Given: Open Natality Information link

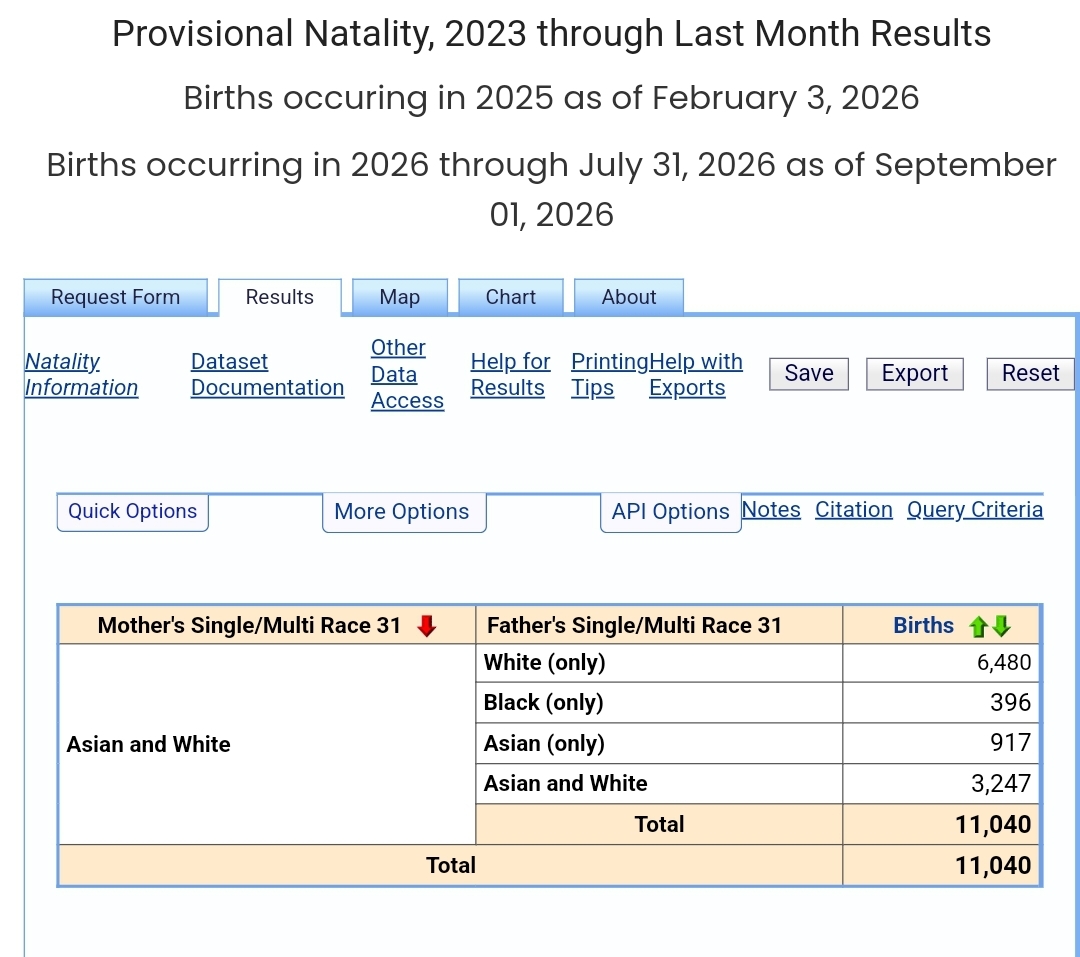Looking at the screenshot, I should 81,375.
